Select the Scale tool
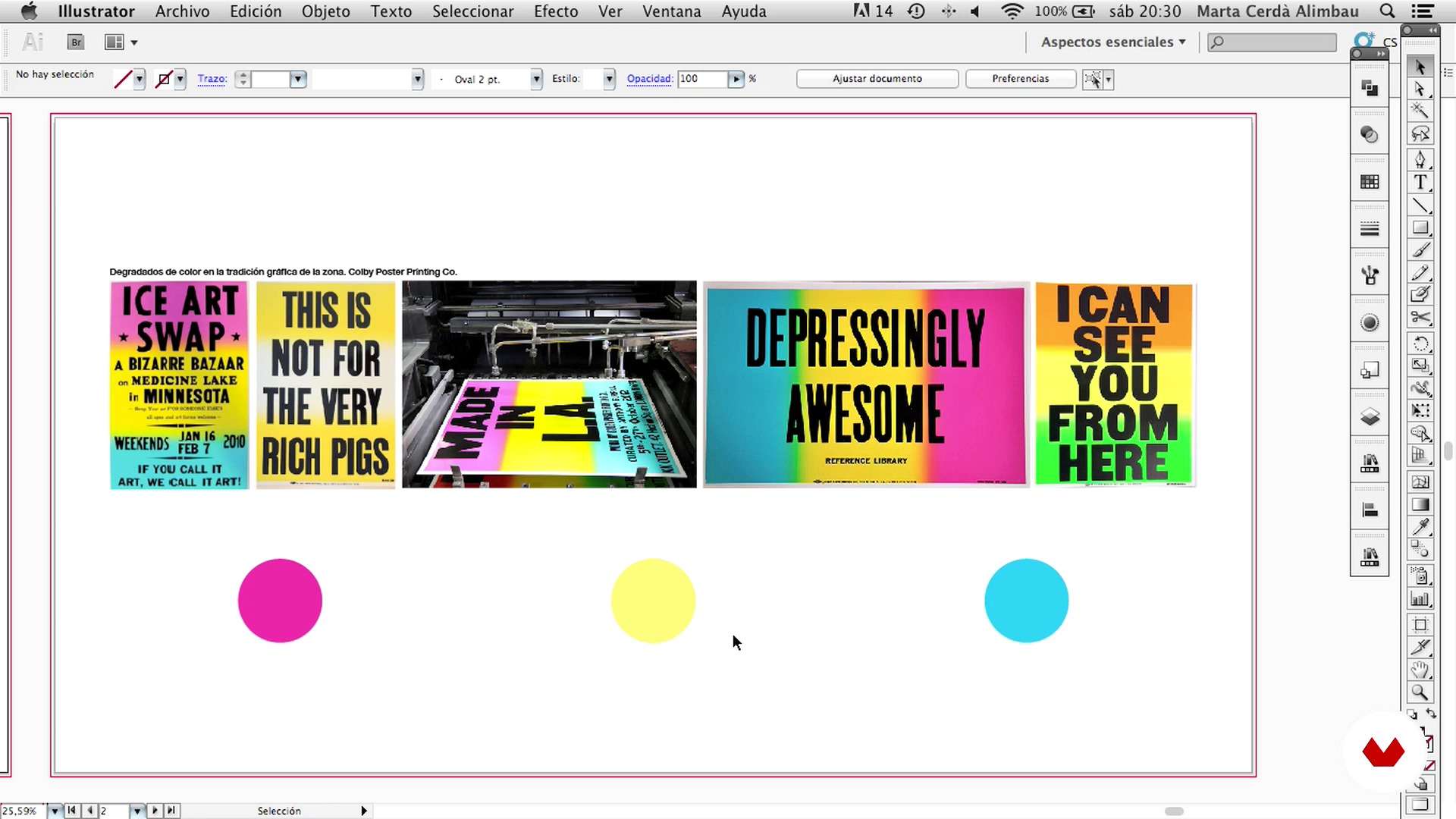 (x=1420, y=366)
